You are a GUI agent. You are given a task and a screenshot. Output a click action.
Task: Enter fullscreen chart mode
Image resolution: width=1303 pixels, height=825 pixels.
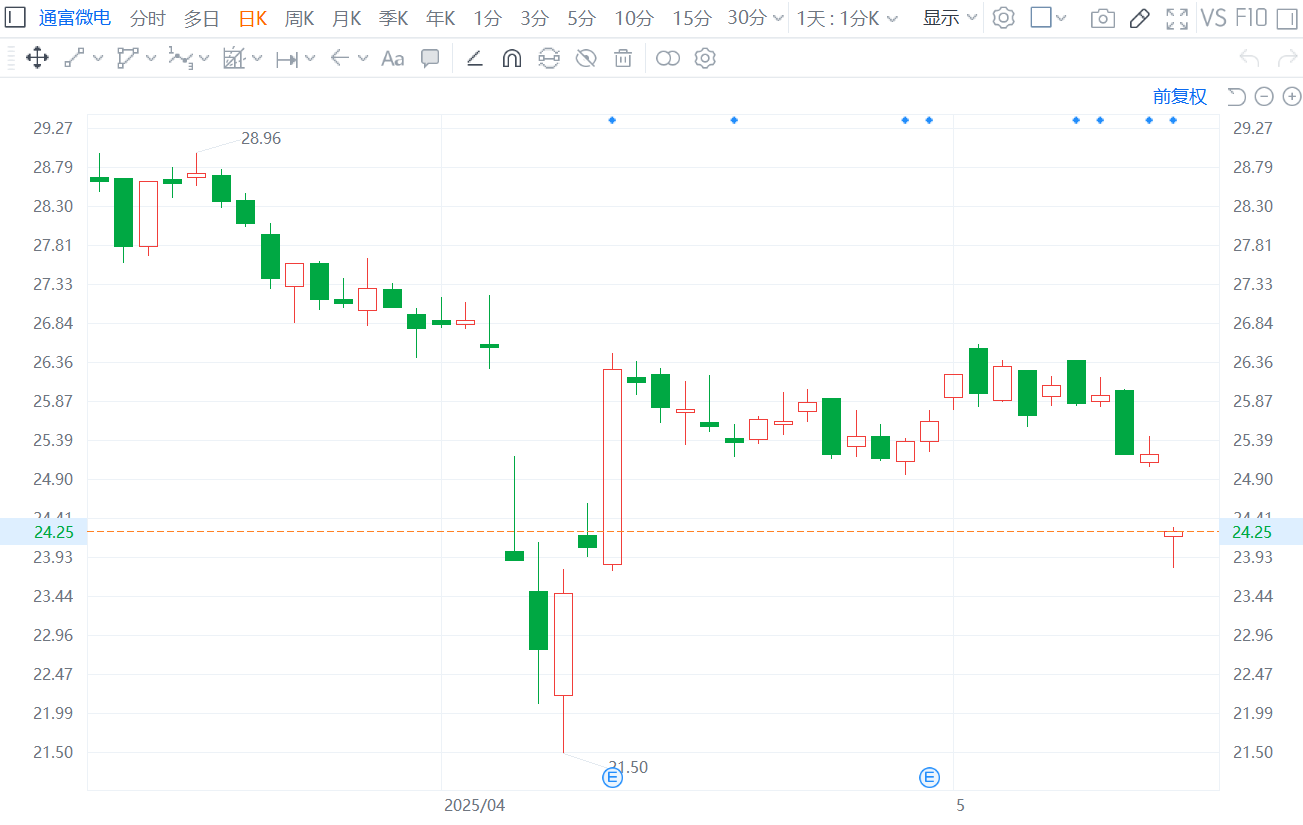pos(1177,18)
